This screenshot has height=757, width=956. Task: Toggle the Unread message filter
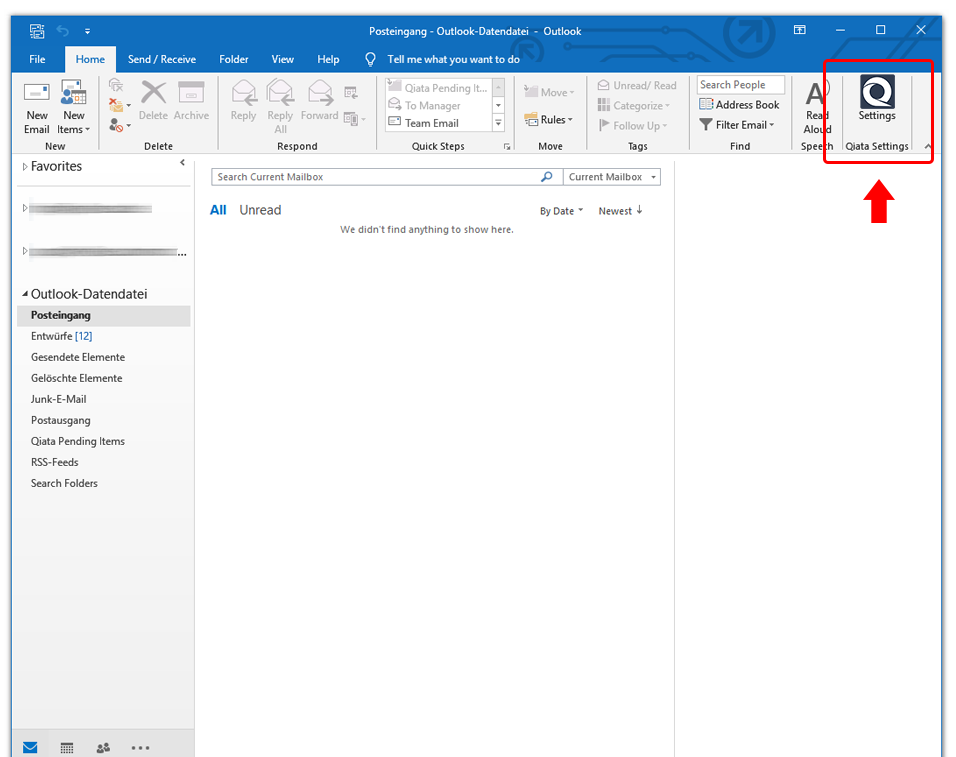point(260,210)
